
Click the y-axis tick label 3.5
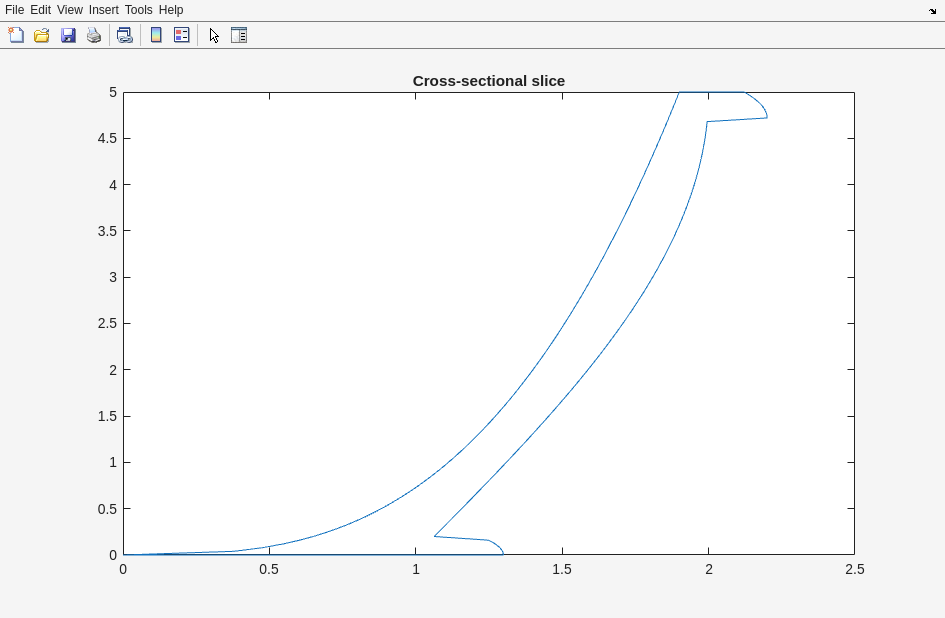107,231
